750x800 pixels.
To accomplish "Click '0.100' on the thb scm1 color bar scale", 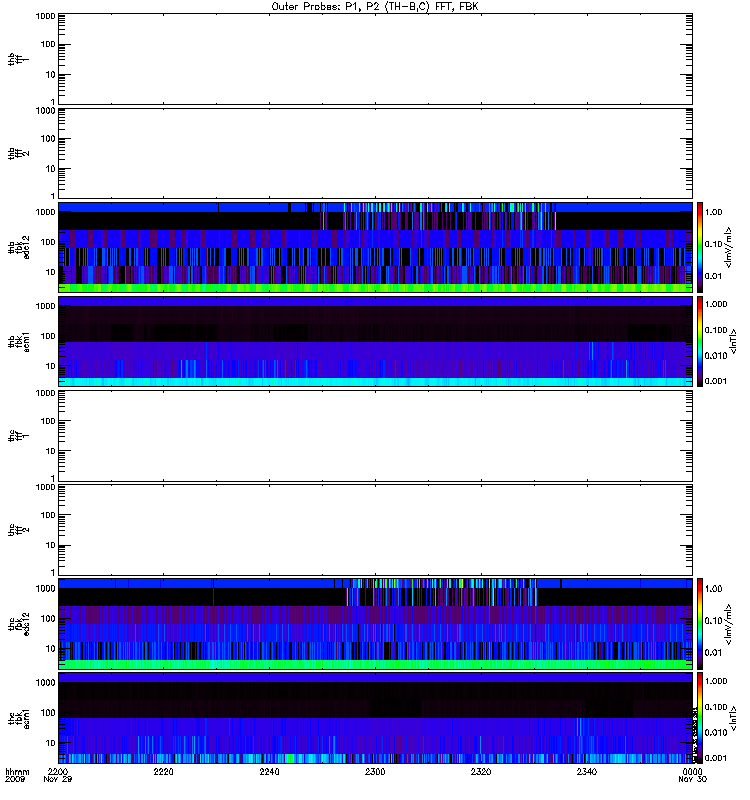I will (x=716, y=330).
